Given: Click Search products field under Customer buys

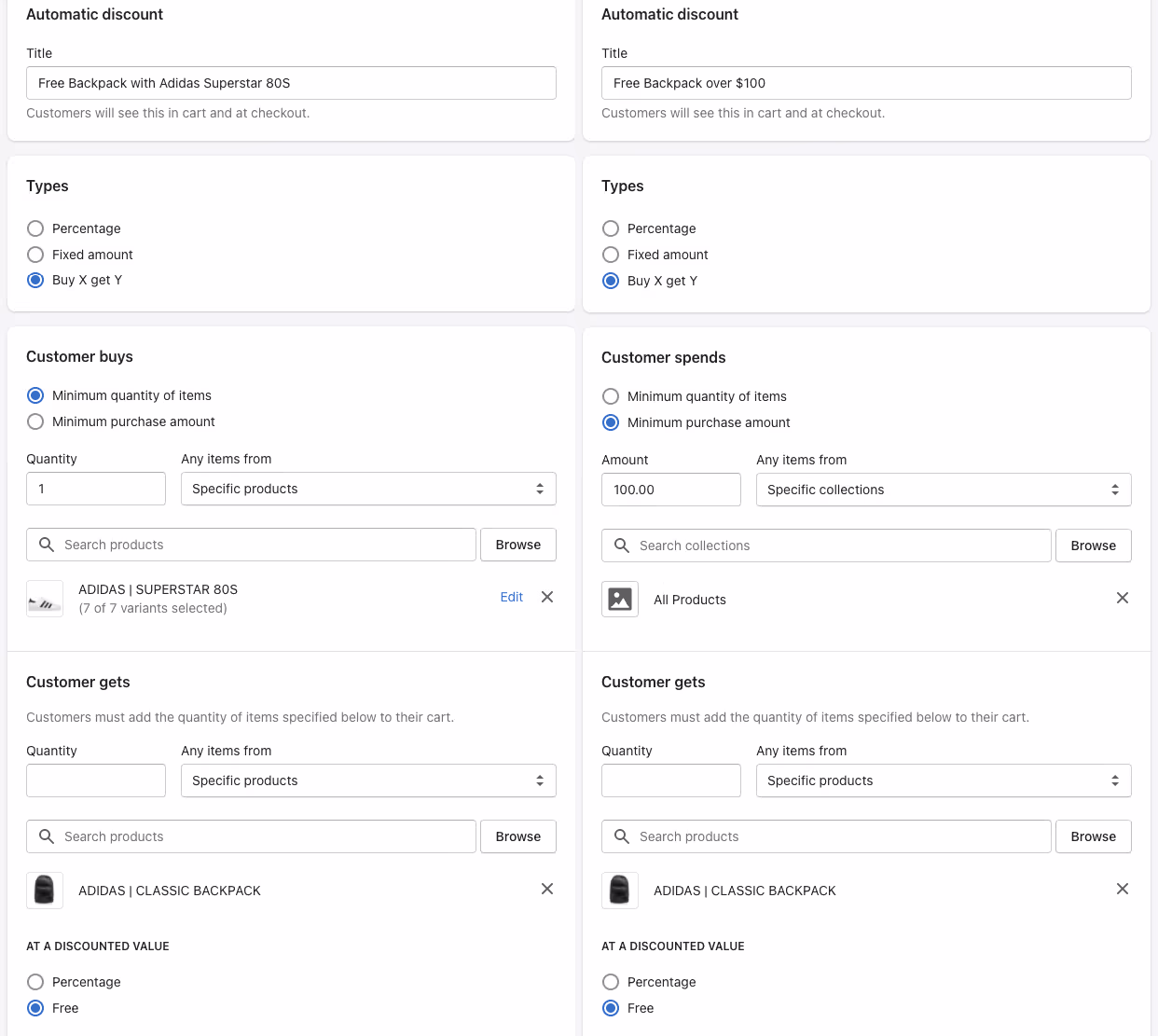Looking at the screenshot, I should (251, 545).
